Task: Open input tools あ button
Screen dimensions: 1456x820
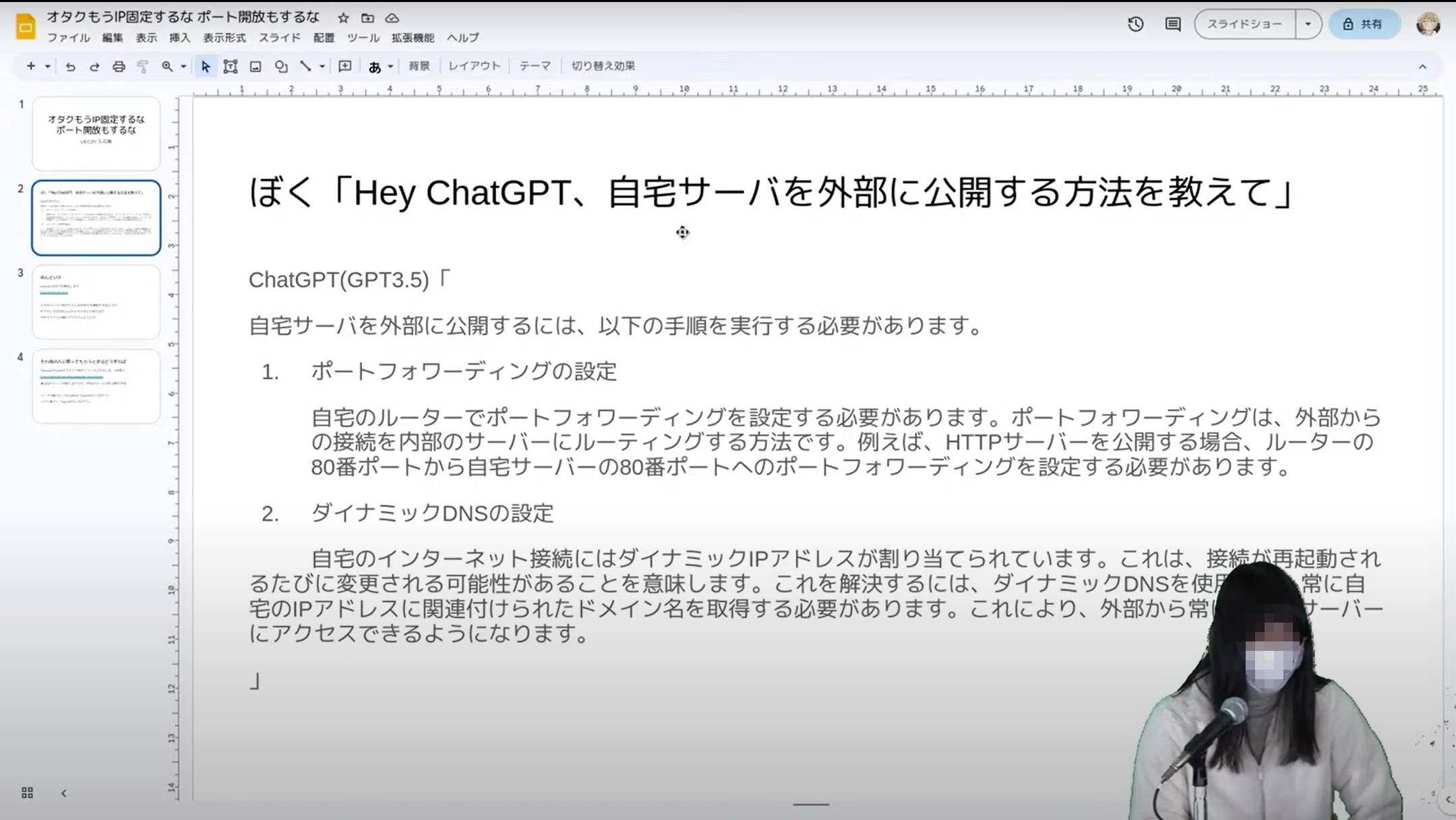Action: pos(375,67)
